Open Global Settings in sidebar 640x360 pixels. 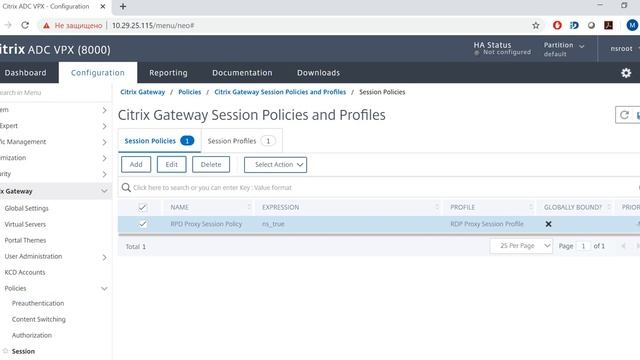[x=27, y=208]
